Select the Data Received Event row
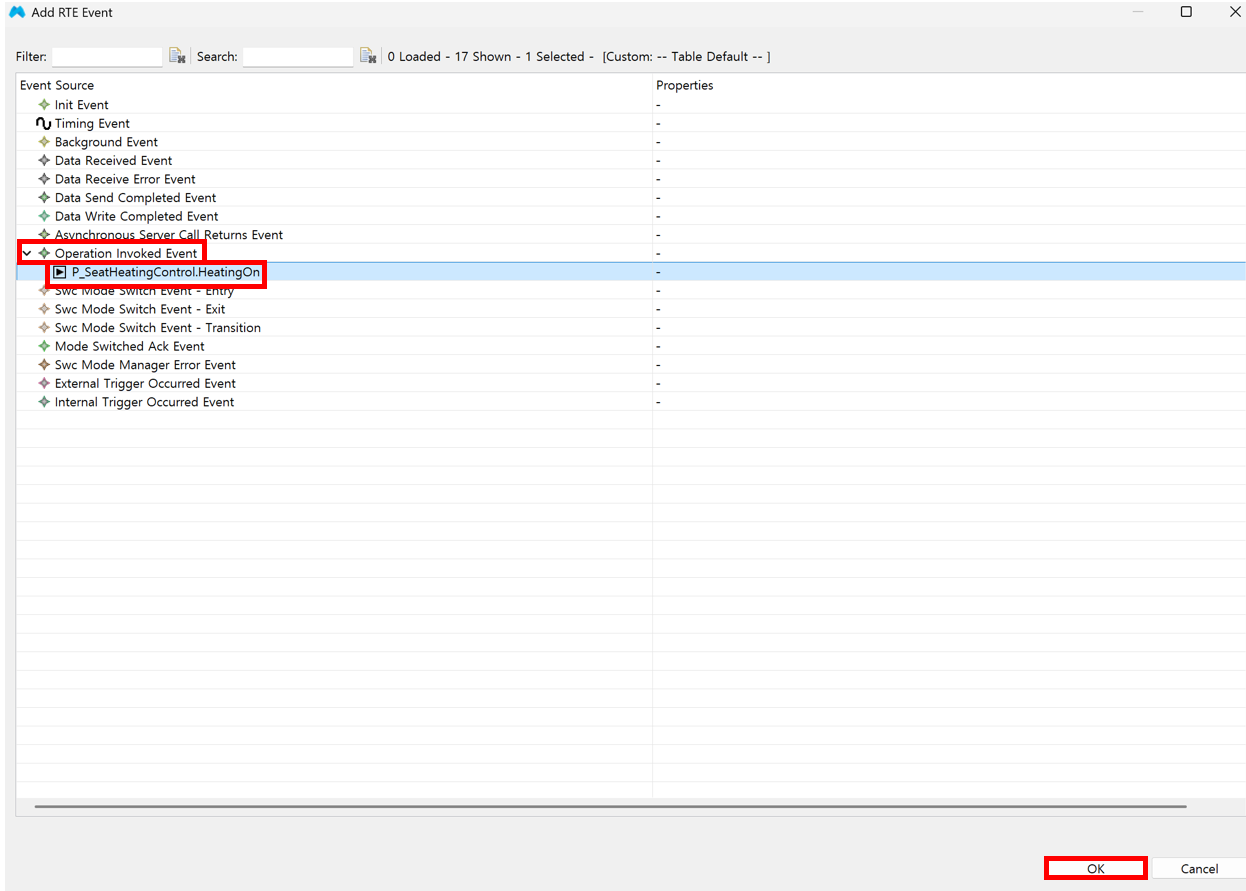The height and width of the screenshot is (891, 1246). pos(631,161)
